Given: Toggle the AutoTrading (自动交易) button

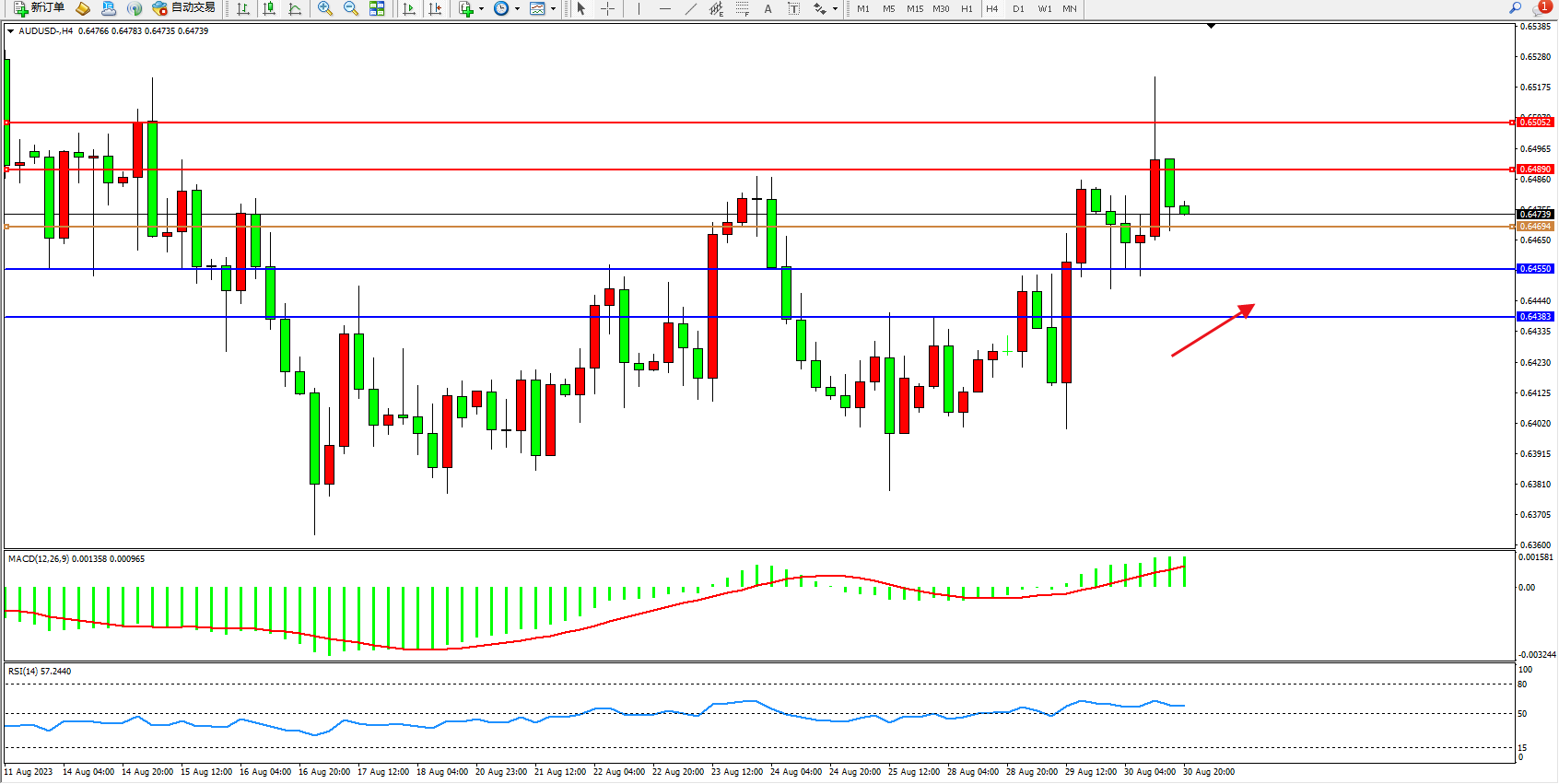Looking at the screenshot, I should click(183, 8).
